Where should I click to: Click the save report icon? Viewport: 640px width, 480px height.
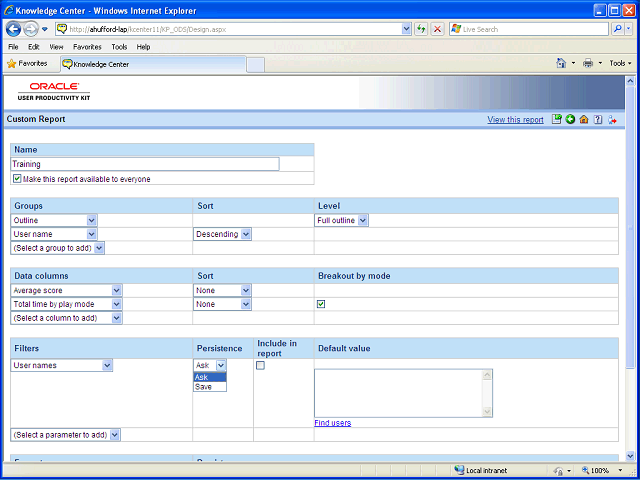click(557, 119)
